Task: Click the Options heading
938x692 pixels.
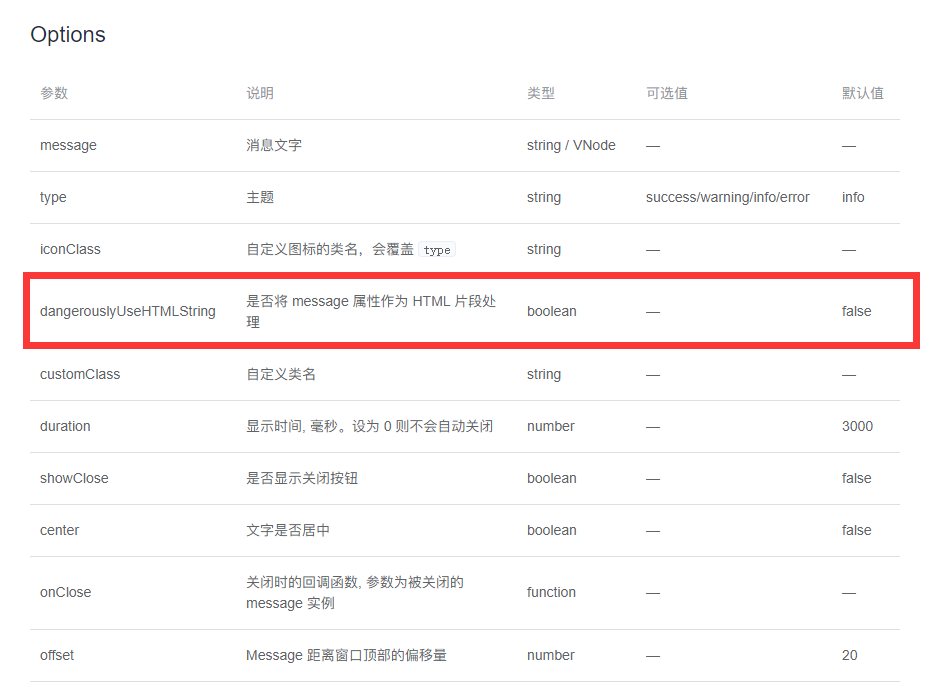Action: (67, 33)
